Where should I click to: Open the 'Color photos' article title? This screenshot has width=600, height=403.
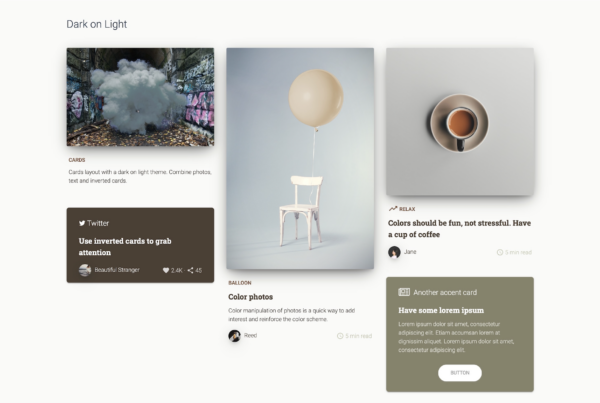(251, 297)
